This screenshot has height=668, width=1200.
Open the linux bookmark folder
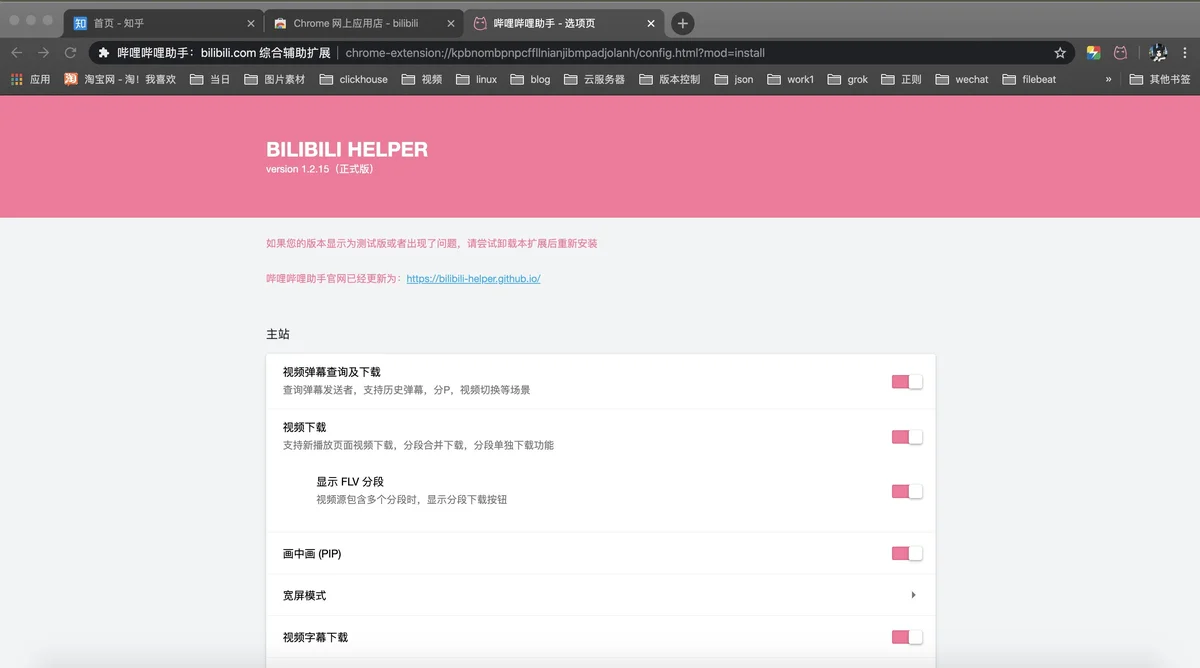[476, 79]
